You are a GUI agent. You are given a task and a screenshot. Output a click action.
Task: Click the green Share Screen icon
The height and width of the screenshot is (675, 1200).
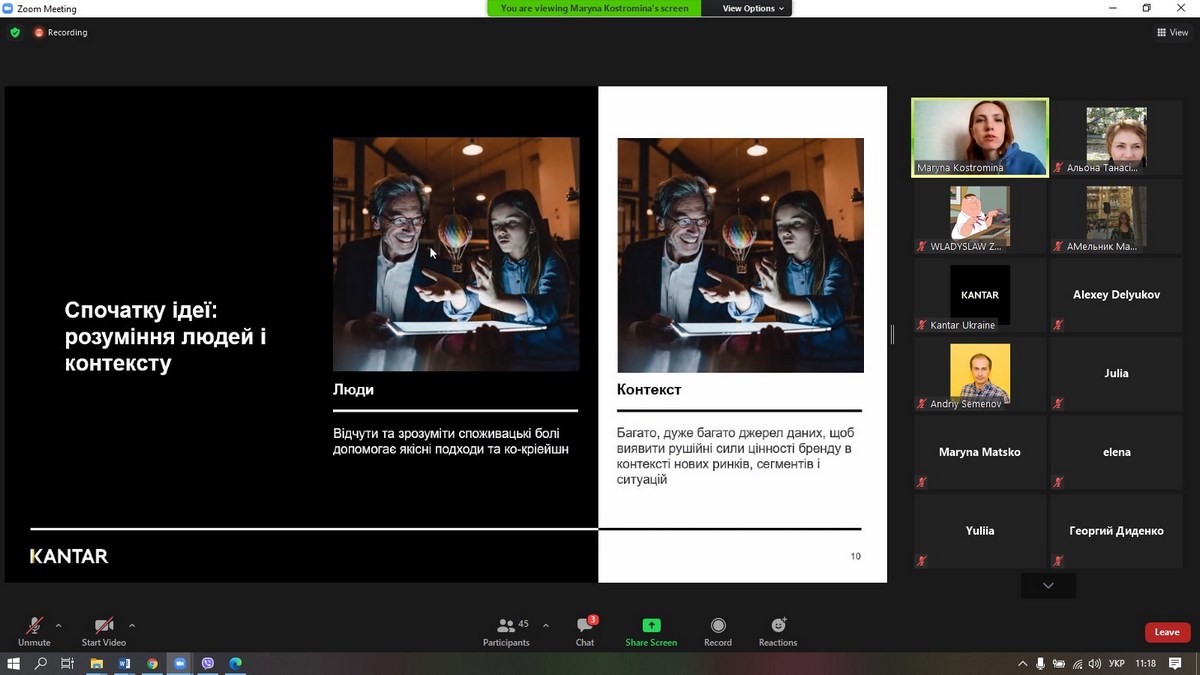point(651,626)
